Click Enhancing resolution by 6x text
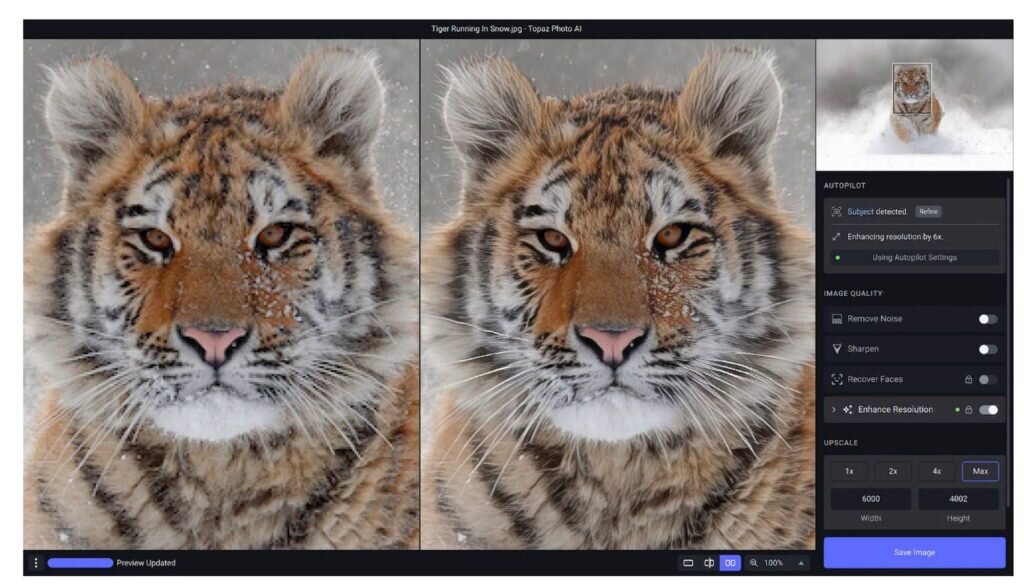1024x588 pixels. tap(895, 237)
